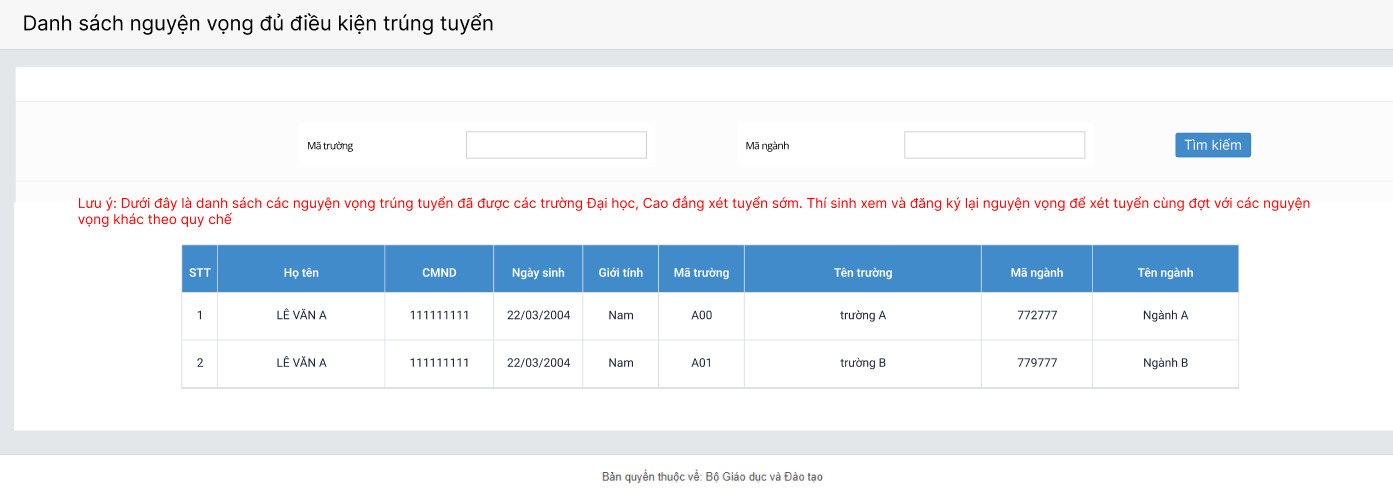Select the row with trường A
This screenshot has width=1393, height=496.
[862, 316]
